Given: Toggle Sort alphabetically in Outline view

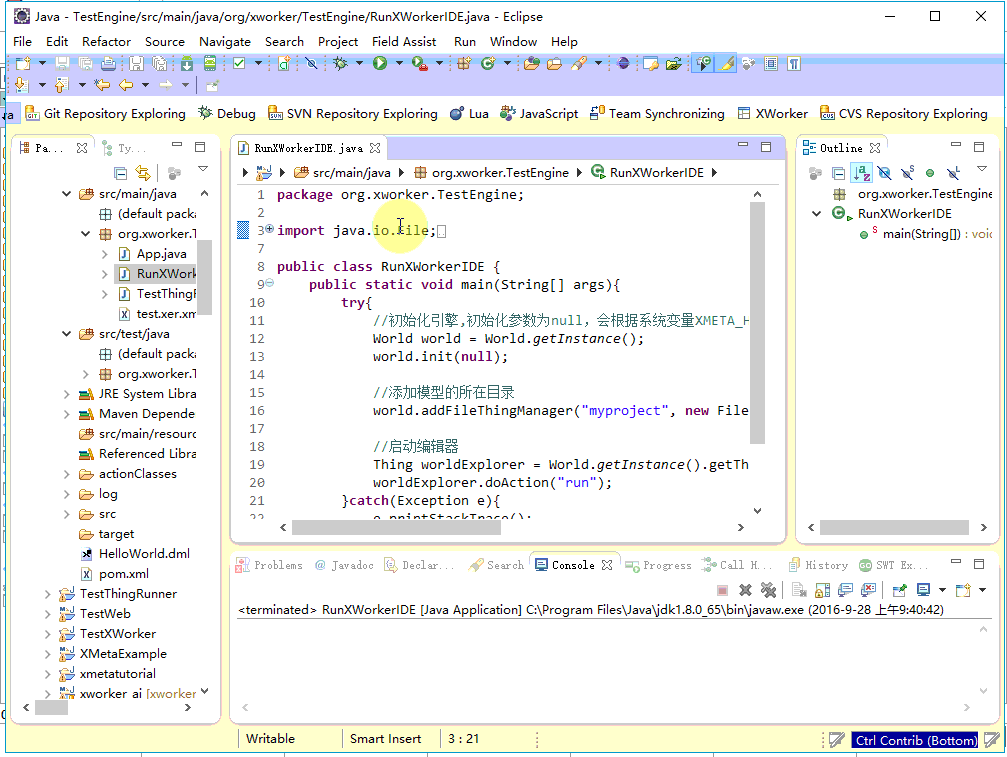Looking at the screenshot, I should 861,173.
